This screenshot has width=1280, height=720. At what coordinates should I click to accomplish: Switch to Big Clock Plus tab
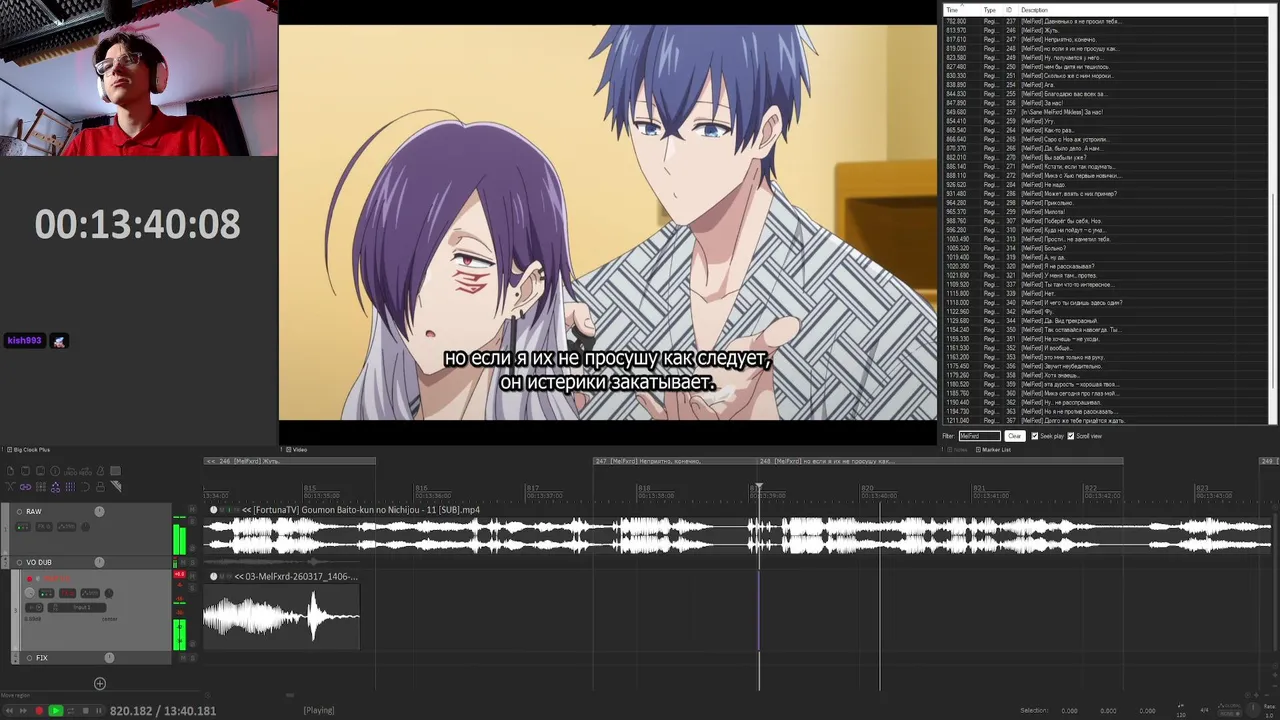pyautogui.click(x=31, y=450)
